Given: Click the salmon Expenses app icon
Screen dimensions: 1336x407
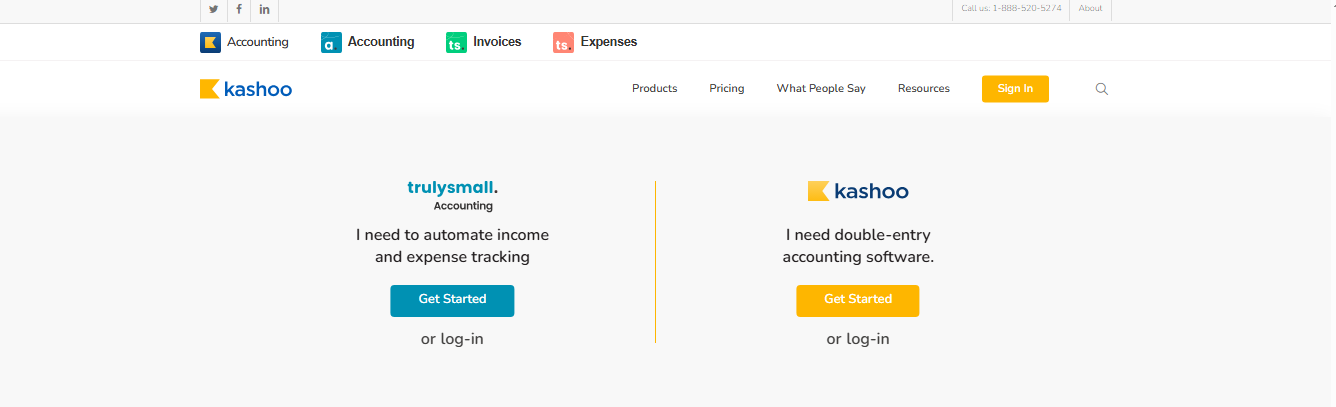Looking at the screenshot, I should click(563, 42).
